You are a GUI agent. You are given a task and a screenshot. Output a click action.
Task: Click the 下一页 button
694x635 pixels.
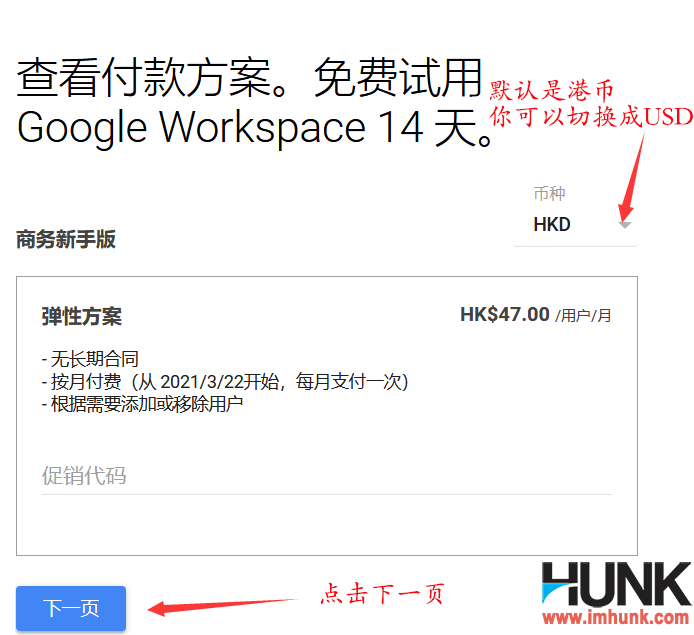point(71,608)
